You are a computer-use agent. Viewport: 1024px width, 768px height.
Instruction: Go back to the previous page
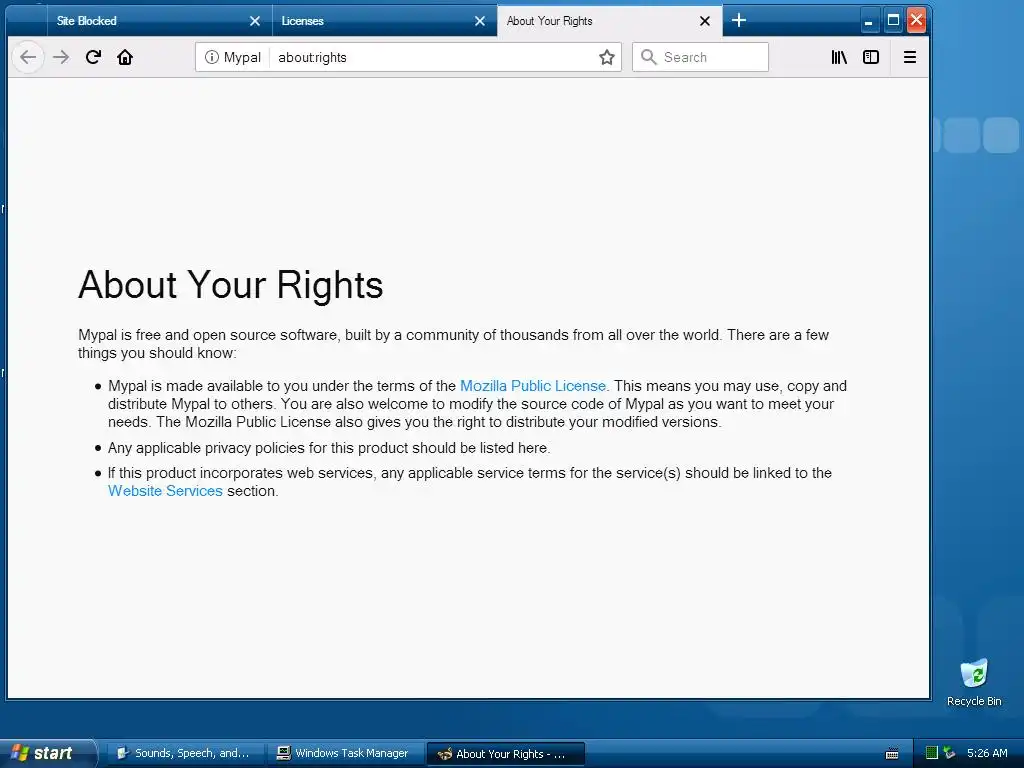tap(28, 57)
